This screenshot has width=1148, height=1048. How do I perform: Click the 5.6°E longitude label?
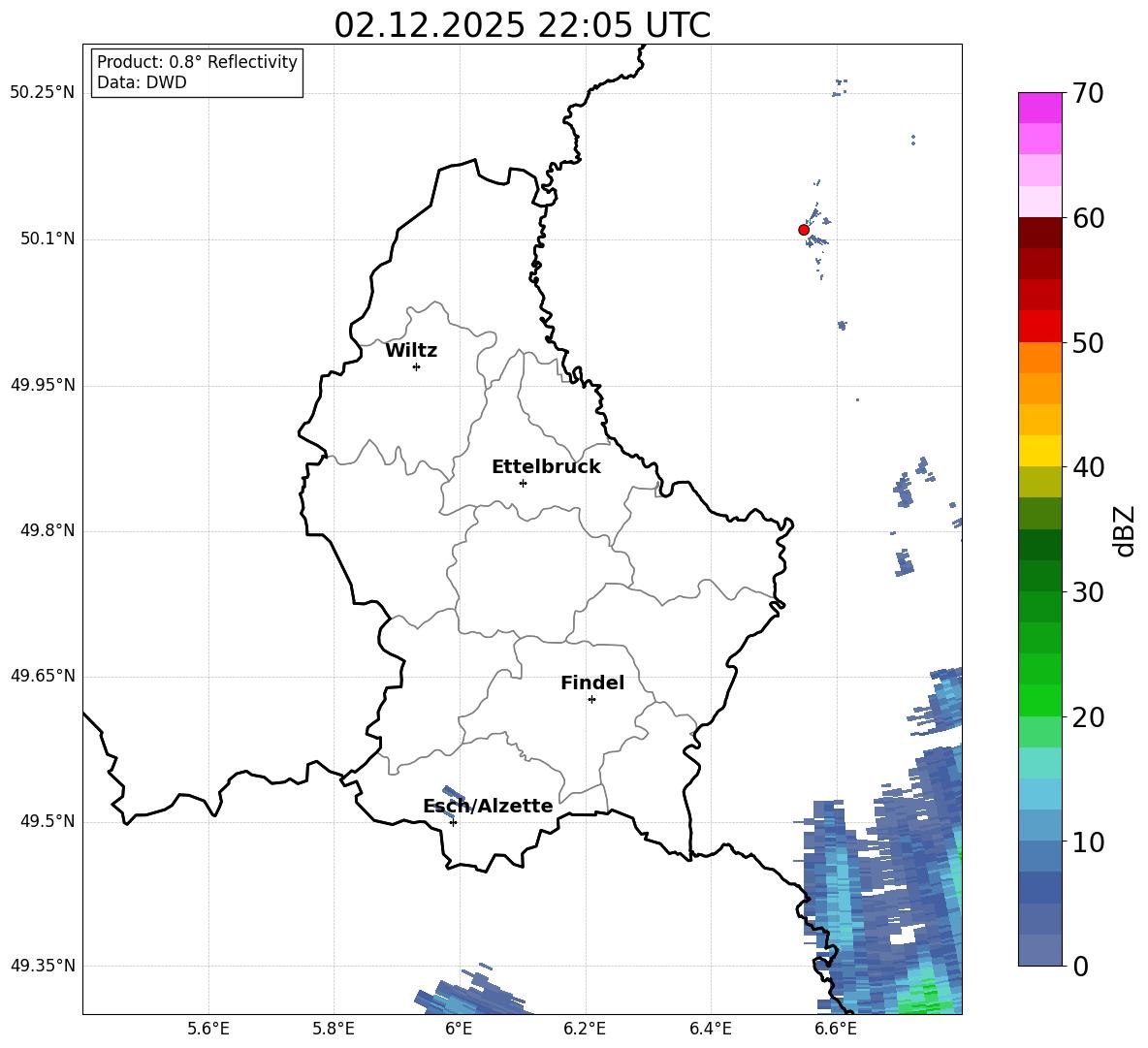(208, 1029)
